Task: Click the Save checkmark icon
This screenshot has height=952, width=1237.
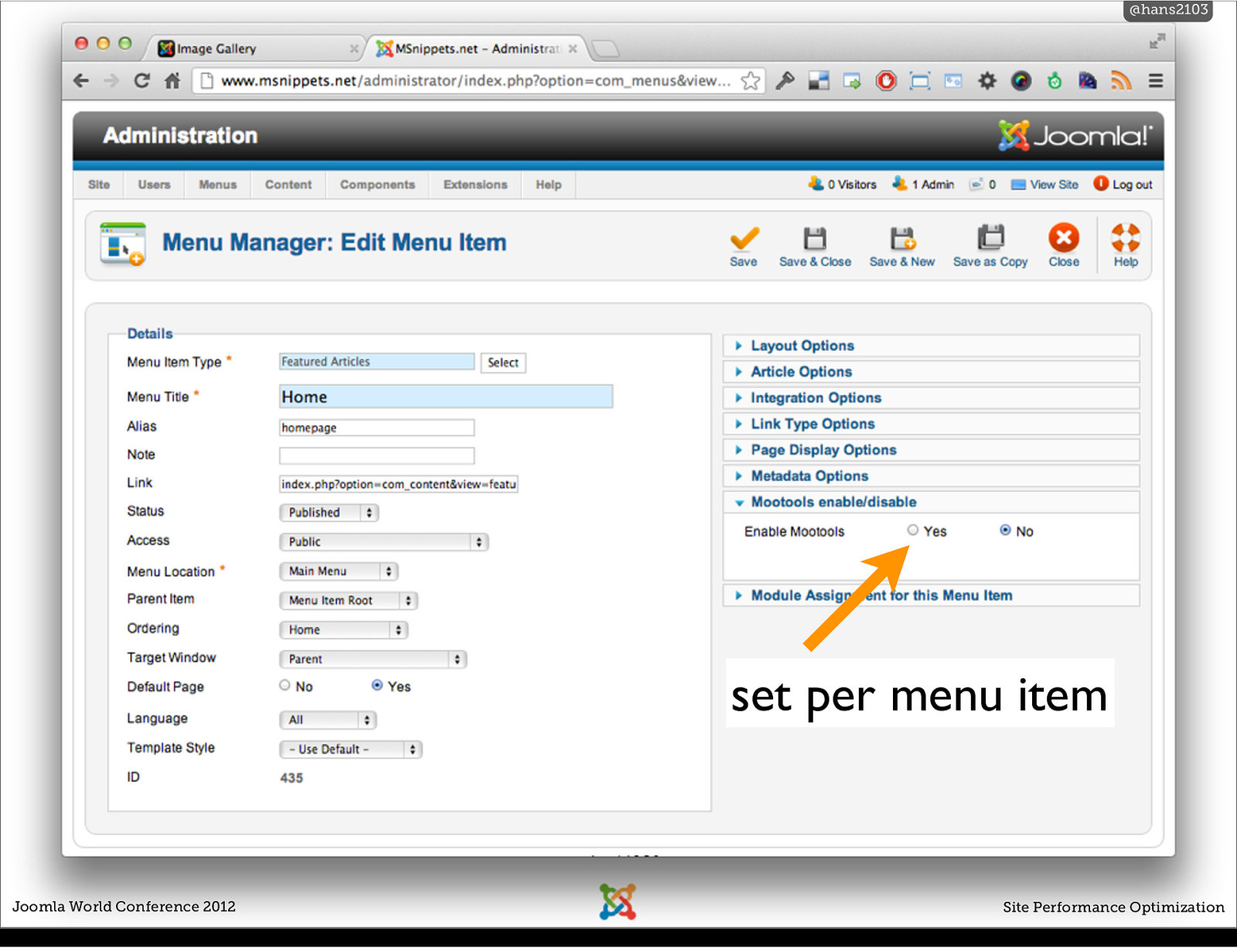Action: [744, 239]
